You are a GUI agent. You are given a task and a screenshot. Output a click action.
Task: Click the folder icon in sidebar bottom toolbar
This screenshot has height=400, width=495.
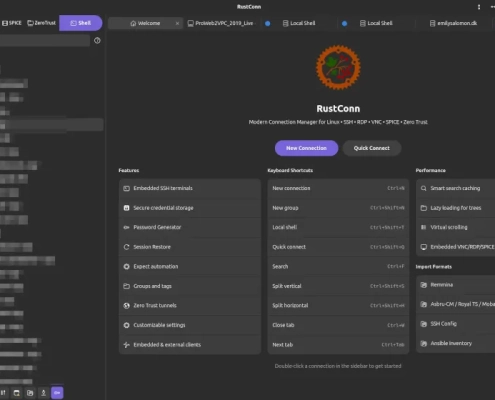(30, 393)
